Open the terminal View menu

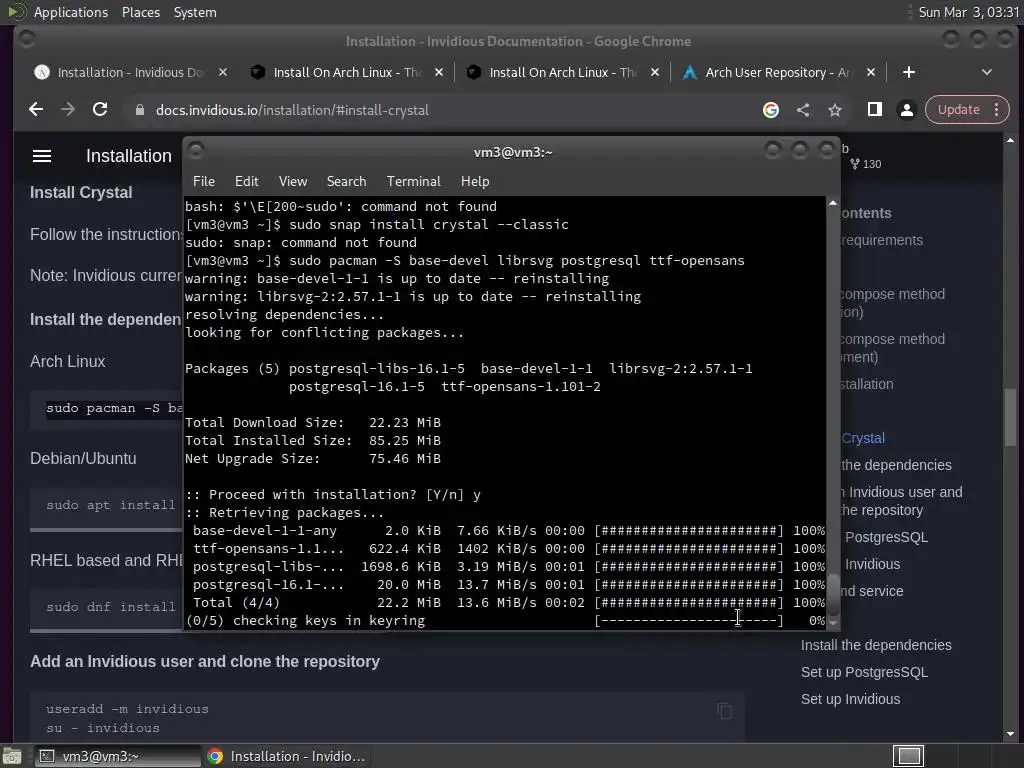(293, 182)
